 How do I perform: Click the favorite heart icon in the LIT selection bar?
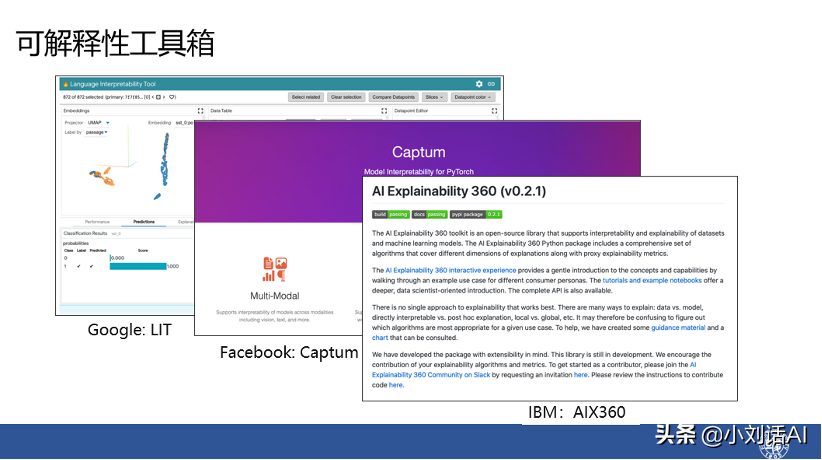point(172,97)
